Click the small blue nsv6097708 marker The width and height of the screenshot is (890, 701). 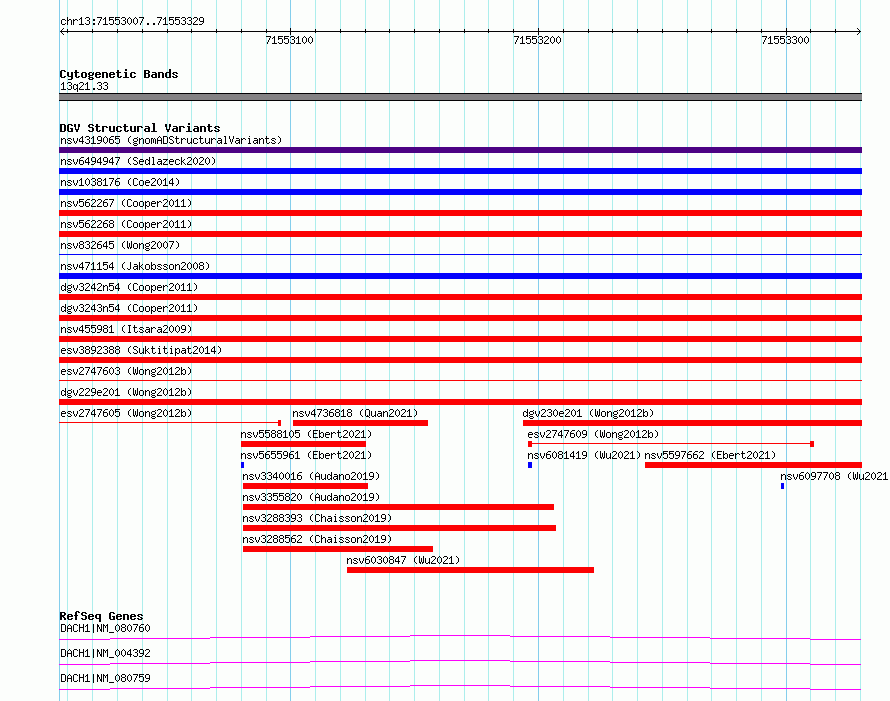coord(782,486)
